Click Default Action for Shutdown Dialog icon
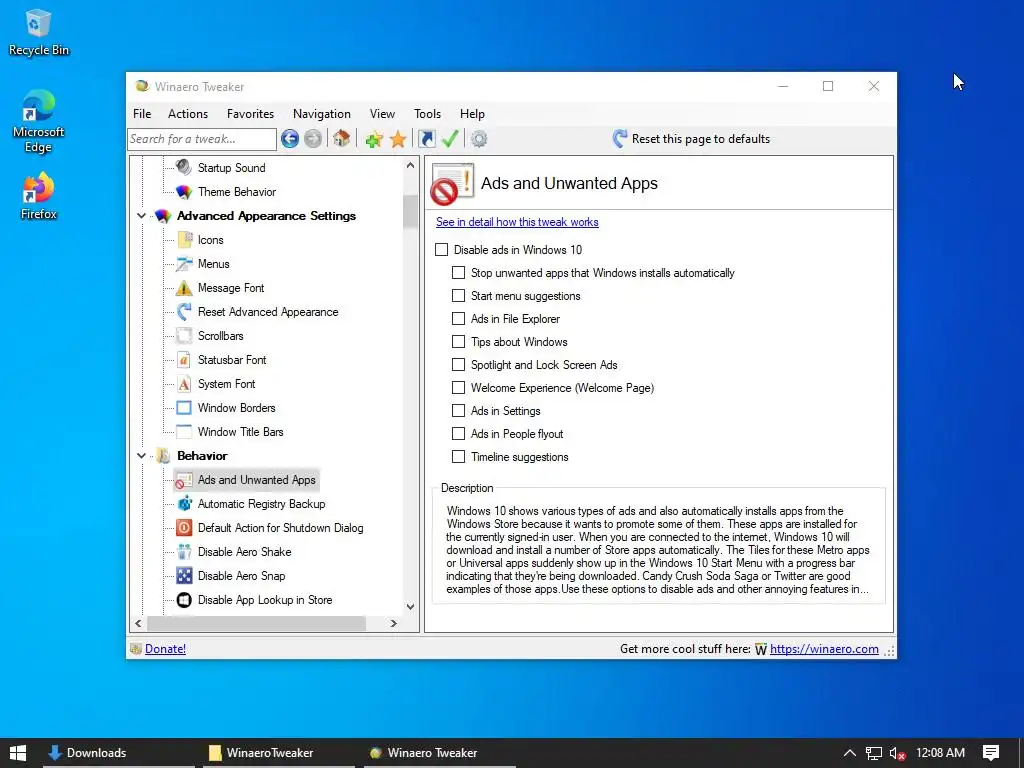 point(184,528)
